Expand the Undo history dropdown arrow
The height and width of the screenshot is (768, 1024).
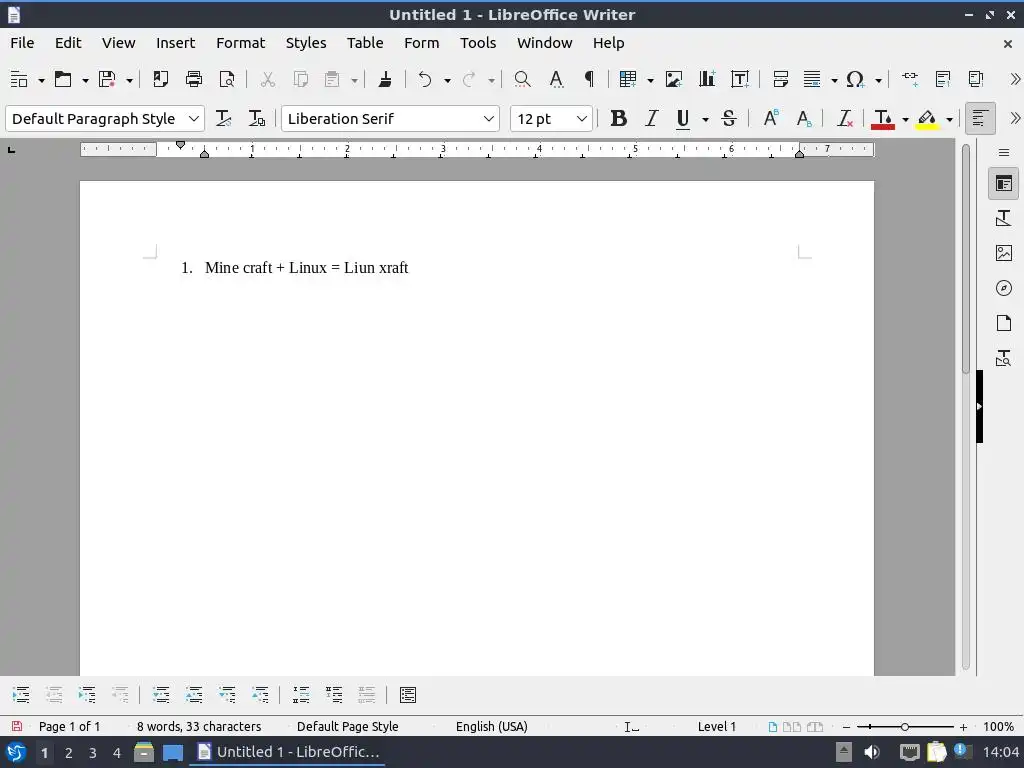[447, 80]
